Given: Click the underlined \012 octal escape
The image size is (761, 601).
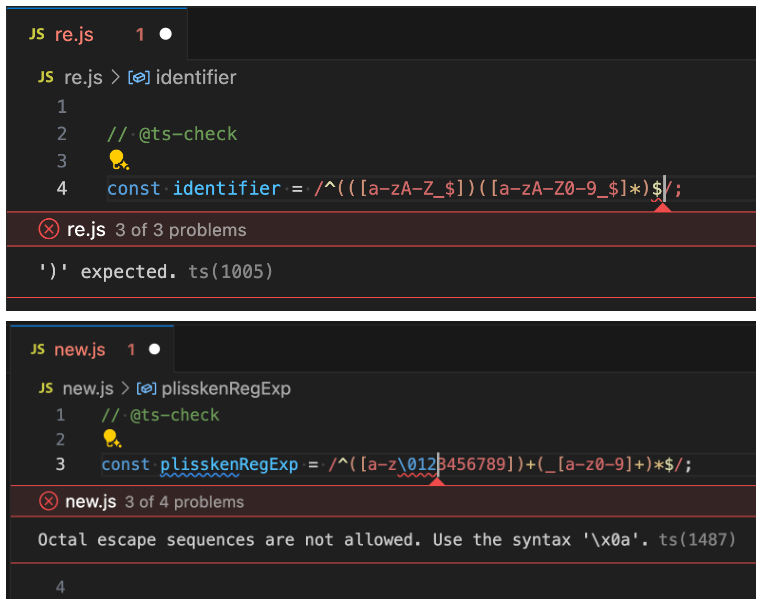Looking at the screenshot, I should 417,465.
